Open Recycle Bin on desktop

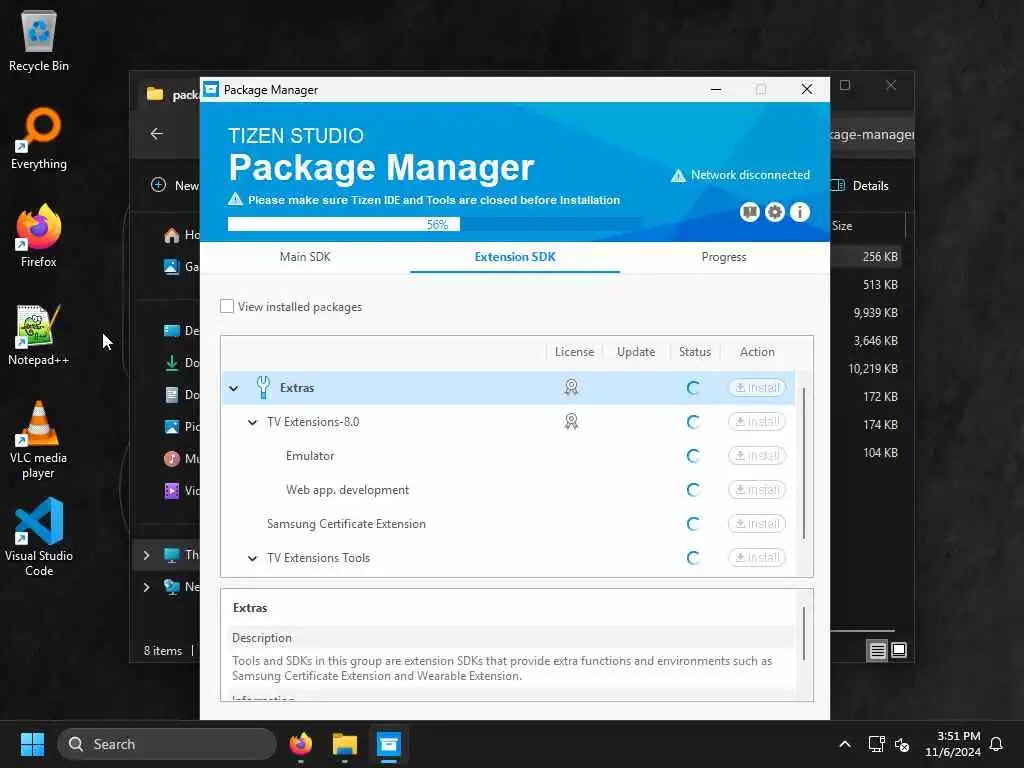pyautogui.click(x=39, y=40)
